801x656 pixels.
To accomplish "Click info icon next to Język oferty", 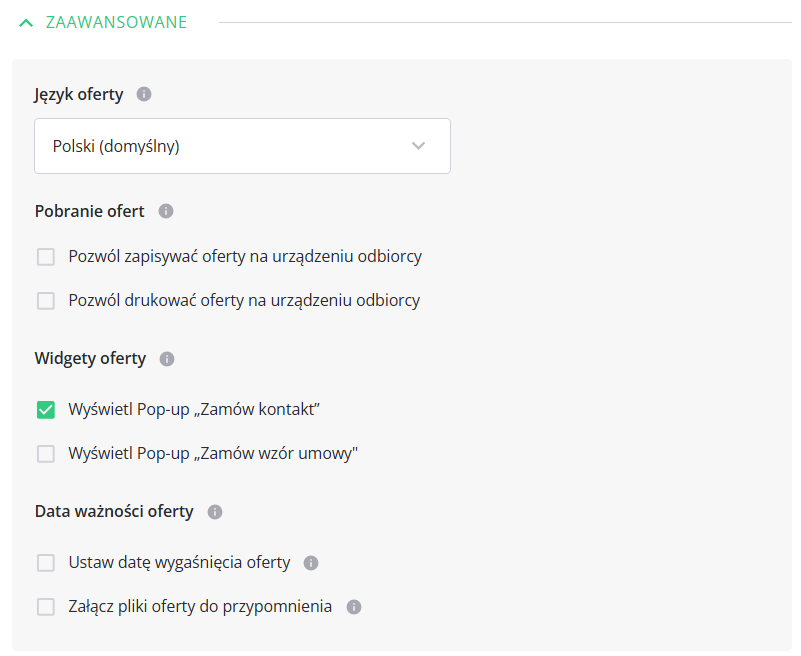I will 144,95.
